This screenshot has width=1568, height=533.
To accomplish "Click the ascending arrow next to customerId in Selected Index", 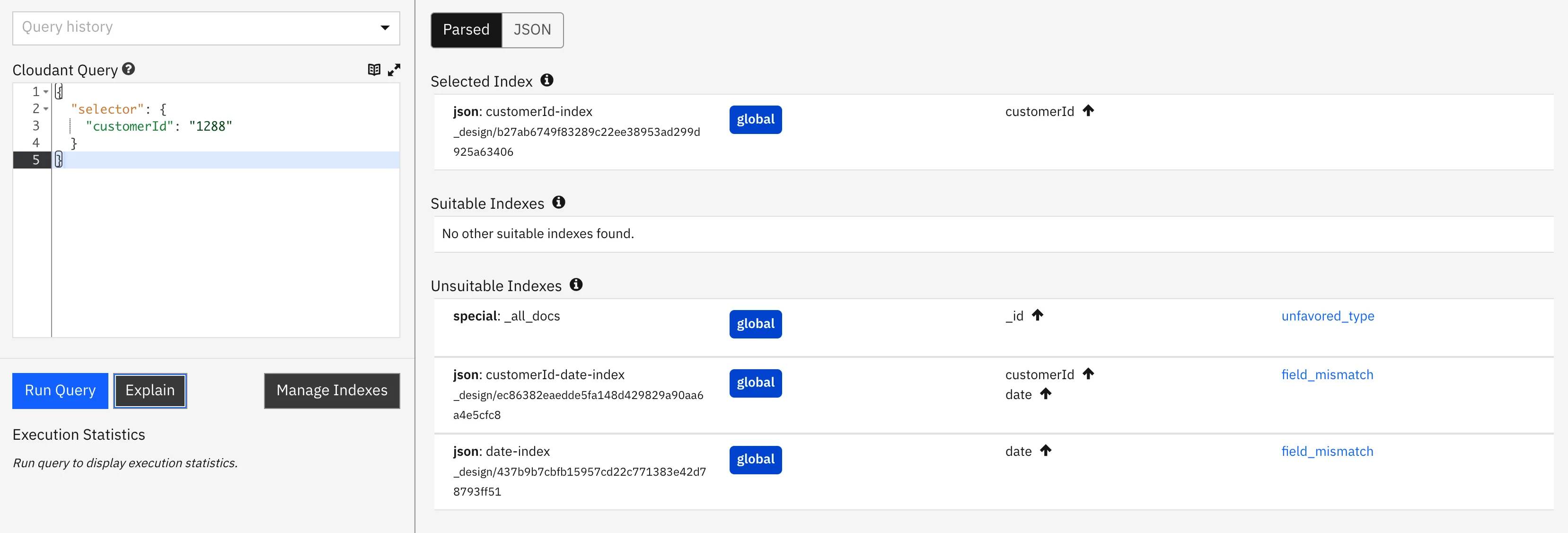I will coord(1088,110).
